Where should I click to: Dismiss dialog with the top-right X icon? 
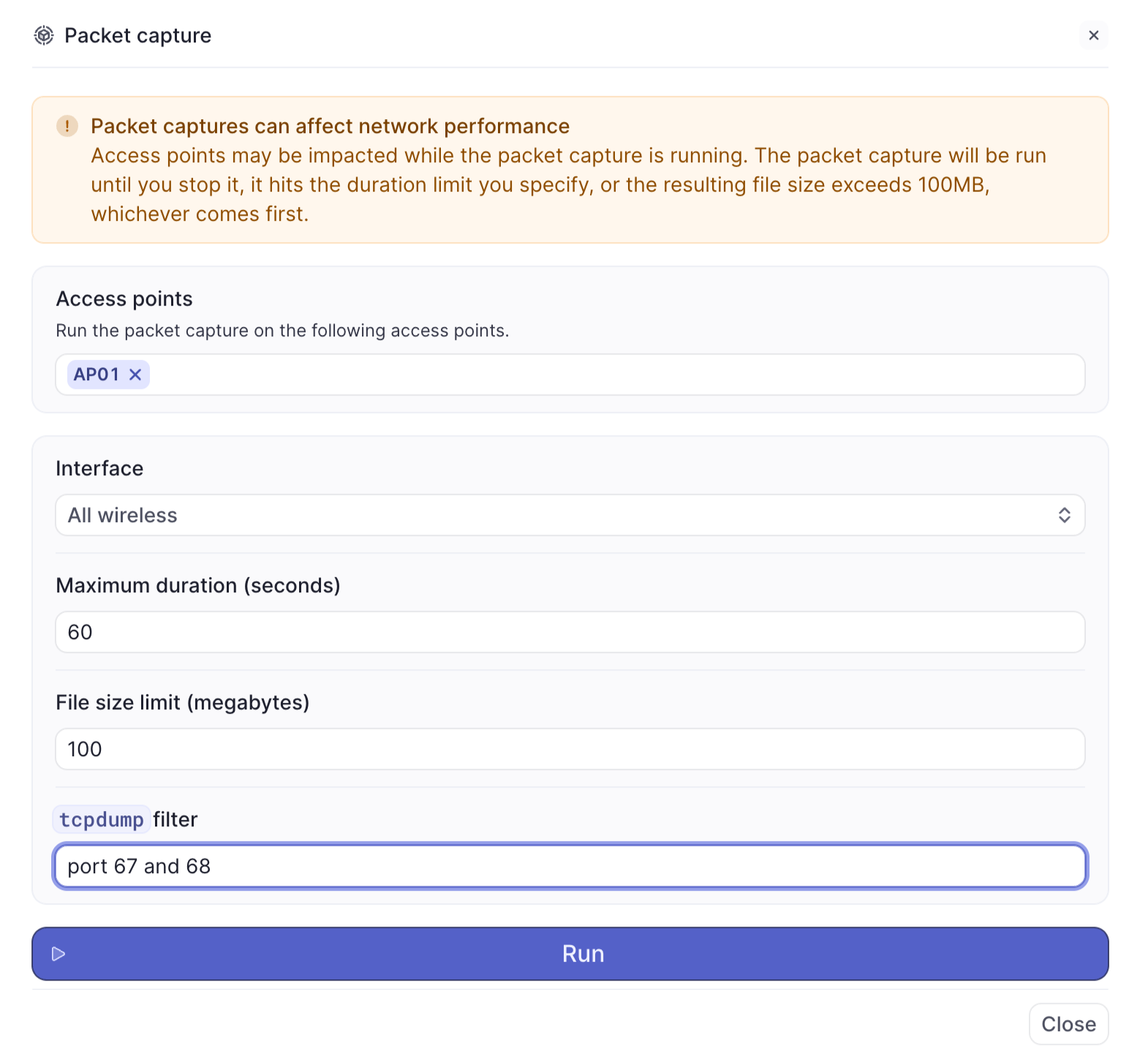1093,35
